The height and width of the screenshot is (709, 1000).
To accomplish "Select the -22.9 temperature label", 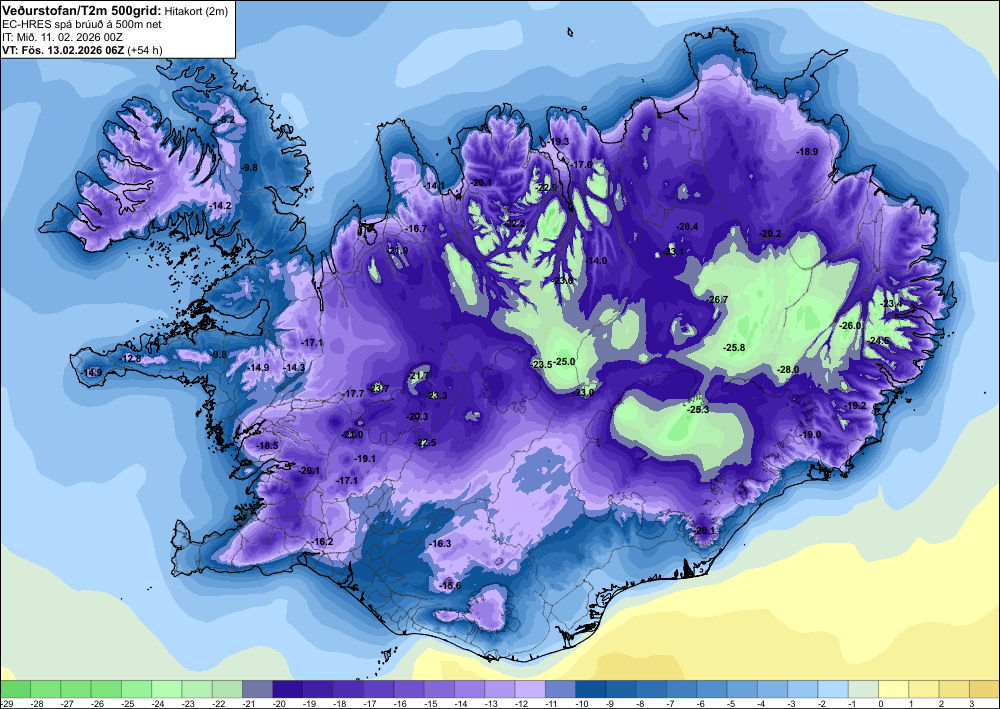I will (x=547, y=188).
